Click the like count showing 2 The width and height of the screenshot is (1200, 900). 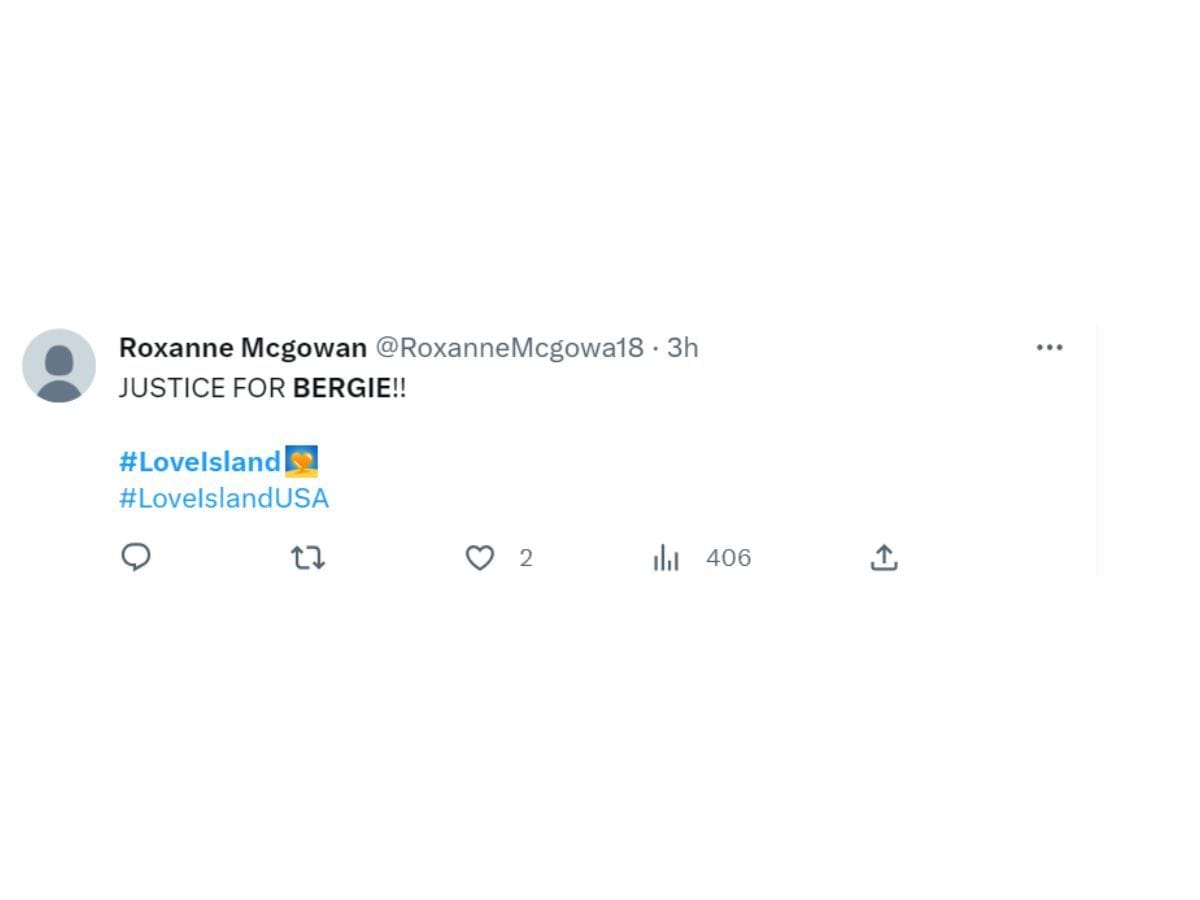point(525,558)
